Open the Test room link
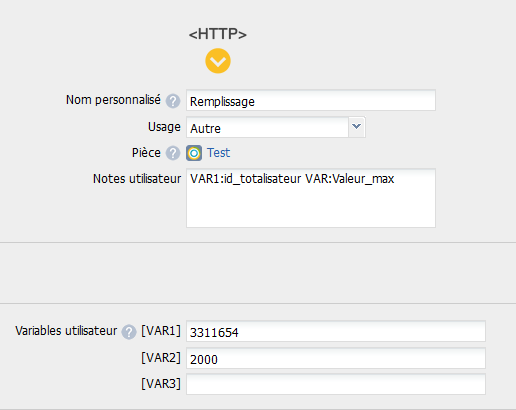The image size is (516, 410). pyautogui.click(x=218, y=153)
